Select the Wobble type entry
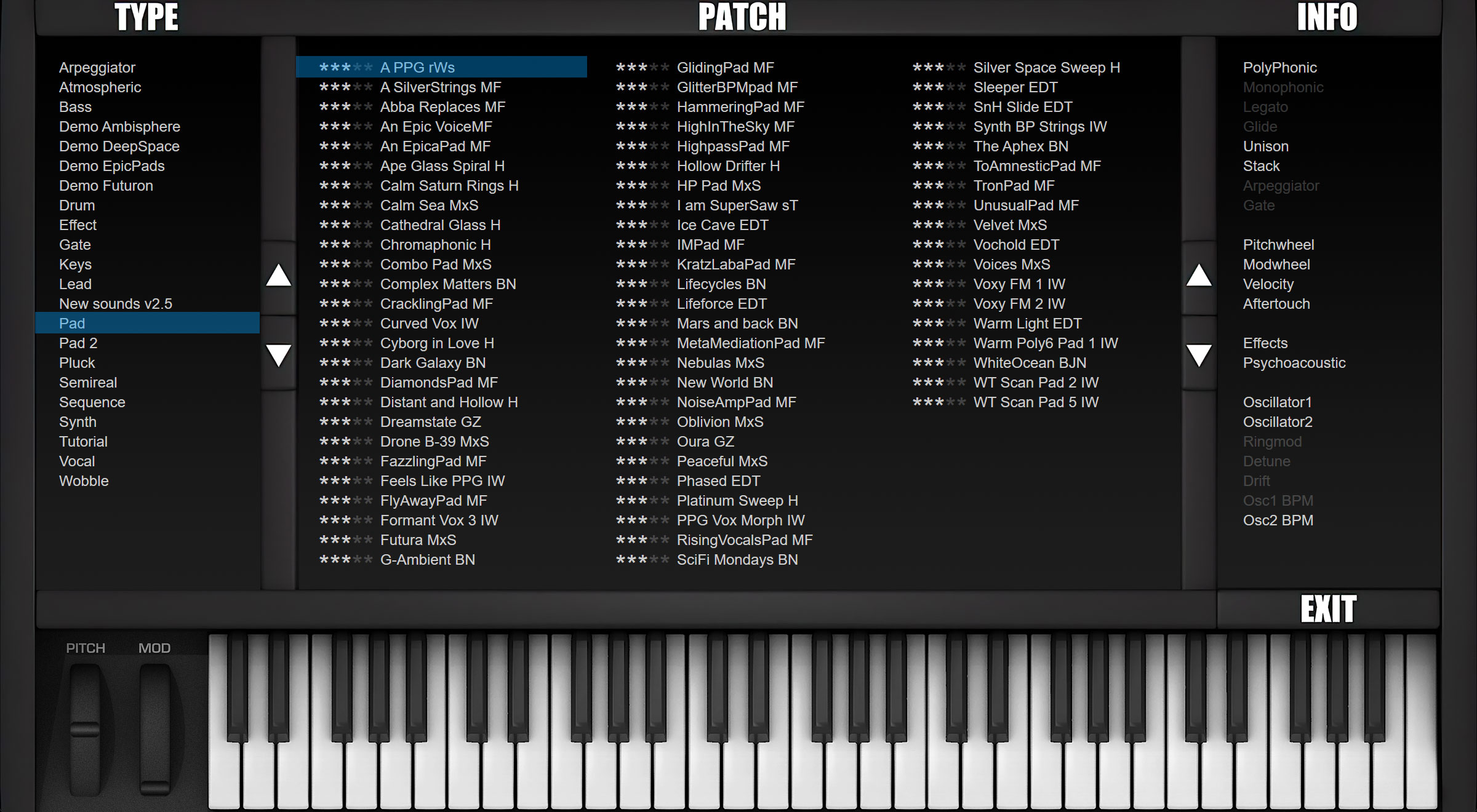The height and width of the screenshot is (812, 1477). click(x=84, y=481)
